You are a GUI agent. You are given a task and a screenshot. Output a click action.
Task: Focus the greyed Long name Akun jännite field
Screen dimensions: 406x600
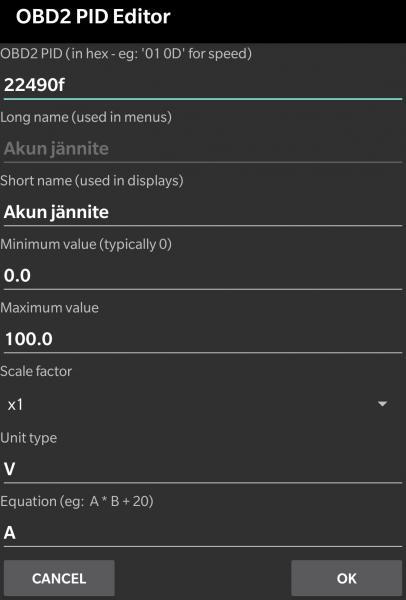click(203, 148)
